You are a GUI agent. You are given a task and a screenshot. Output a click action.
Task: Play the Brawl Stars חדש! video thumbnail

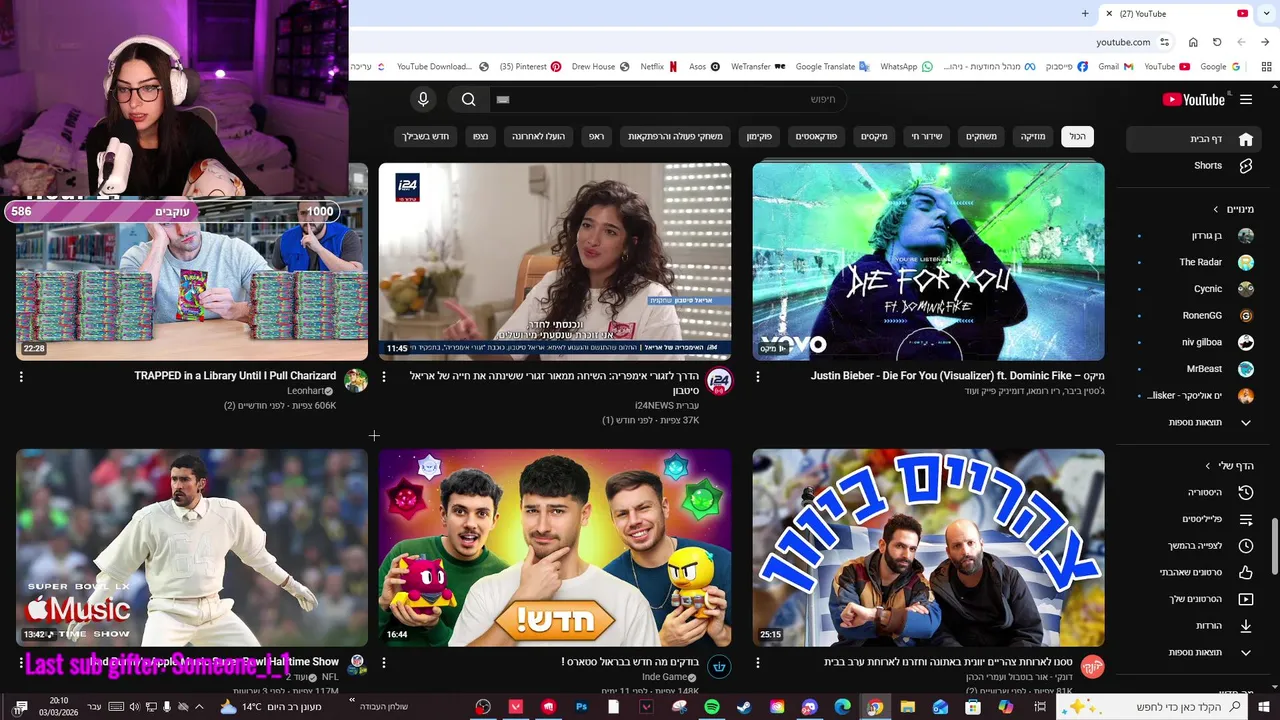tap(555, 547)
